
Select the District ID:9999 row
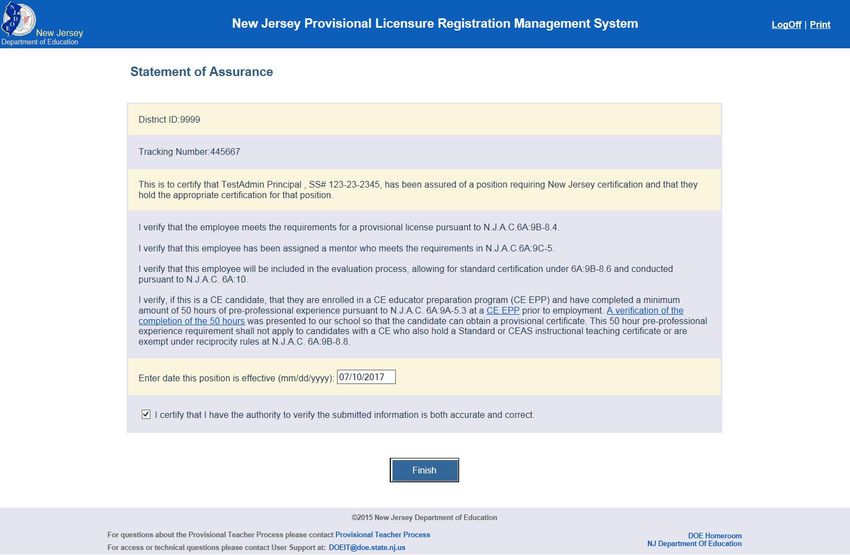pos(170,119)
